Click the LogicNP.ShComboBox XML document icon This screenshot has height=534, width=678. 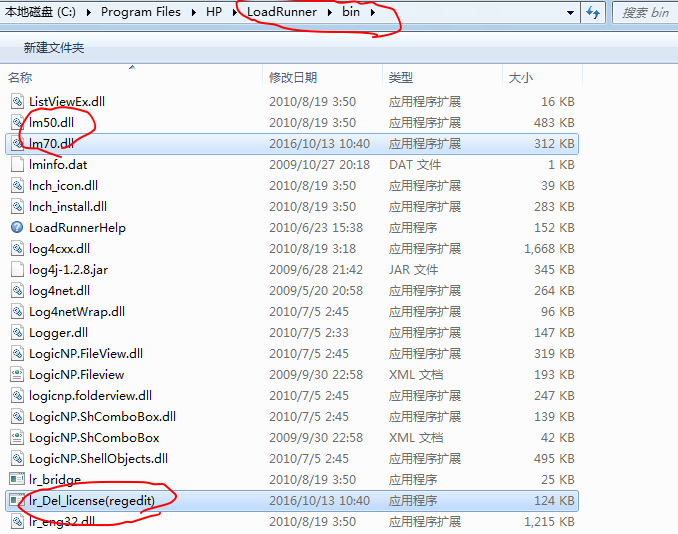pos(17,438)
